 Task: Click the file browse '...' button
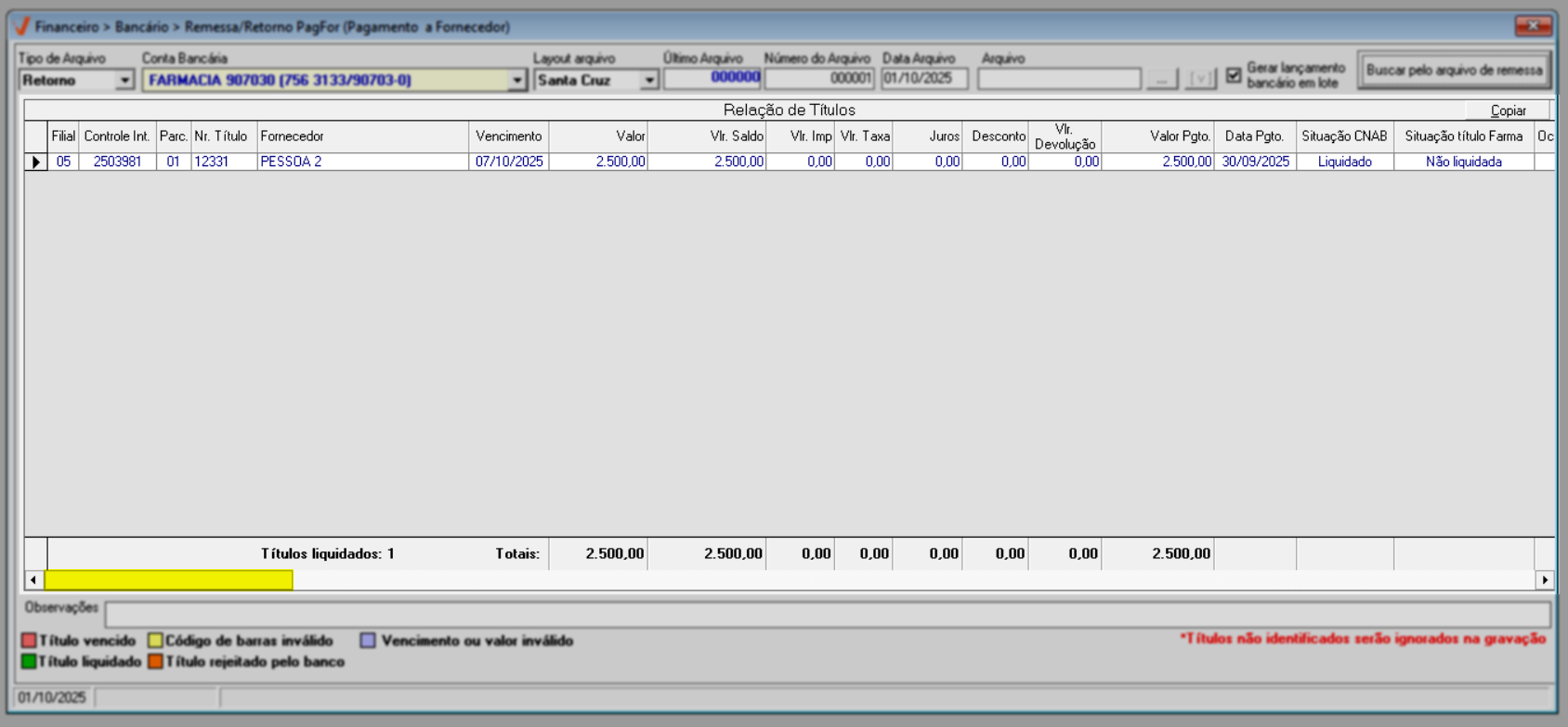pyautogui.click(x=1161, y=80)
